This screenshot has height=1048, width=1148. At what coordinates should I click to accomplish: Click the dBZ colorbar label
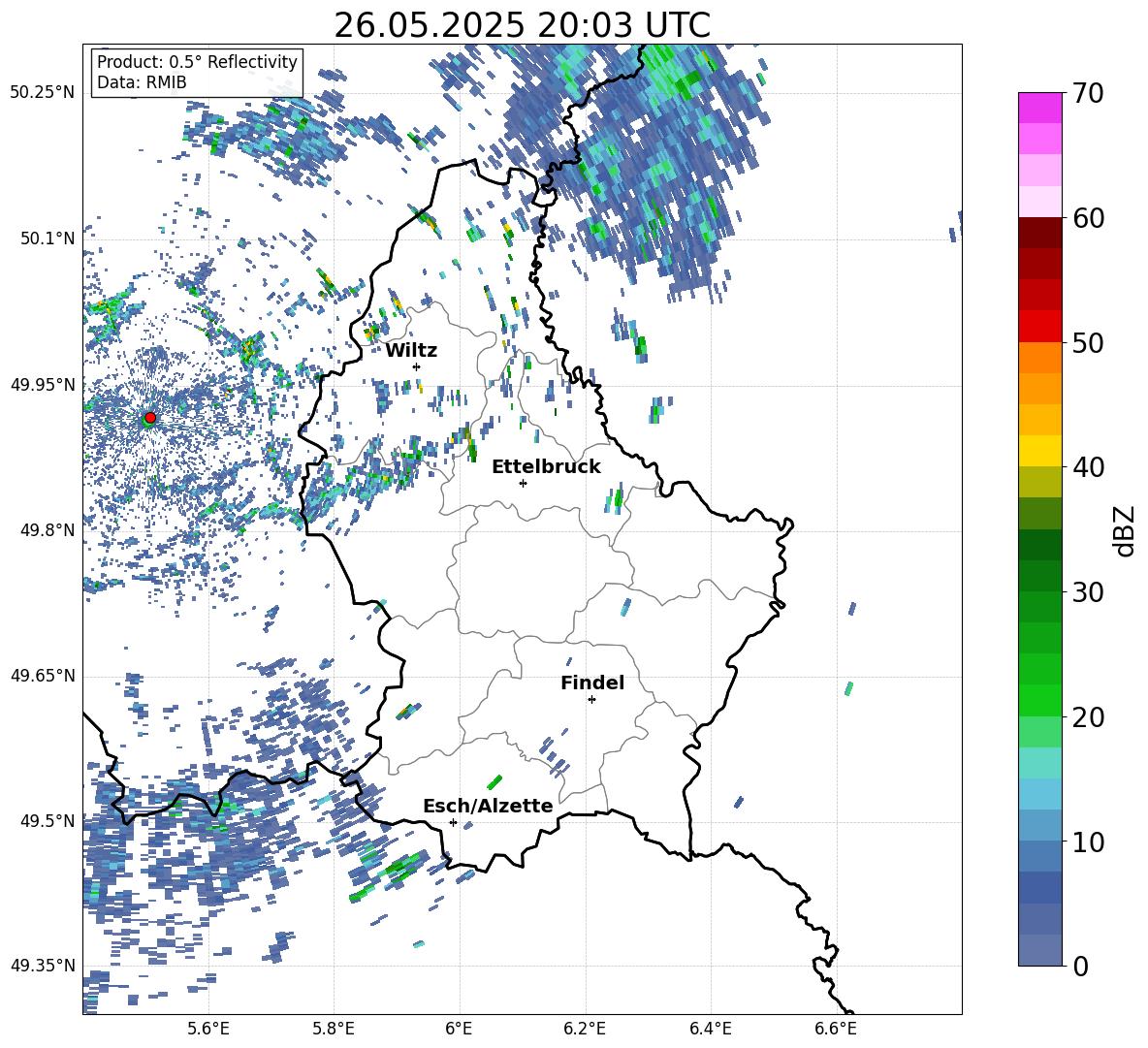(x=1125, y=530)
